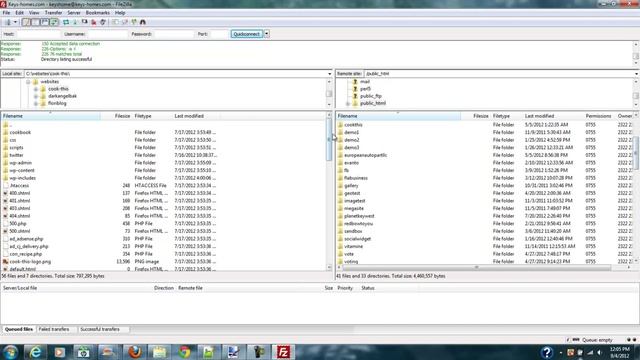The image size is (640, 360).
Task: Open the Site Manager dropdown arrow
Action: pos(15,22)
